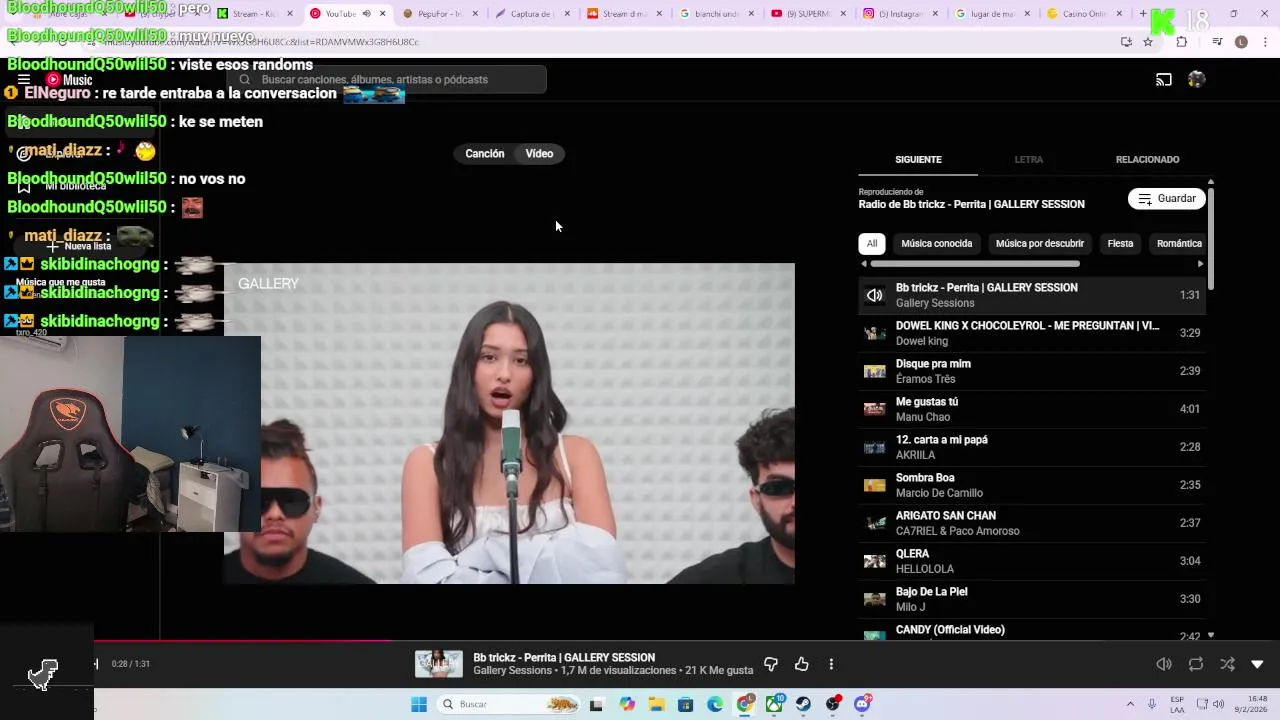Click the Bajo De La Piel thumbnail
Screen dimensions: 1280x720
click(x=874, y=599)
